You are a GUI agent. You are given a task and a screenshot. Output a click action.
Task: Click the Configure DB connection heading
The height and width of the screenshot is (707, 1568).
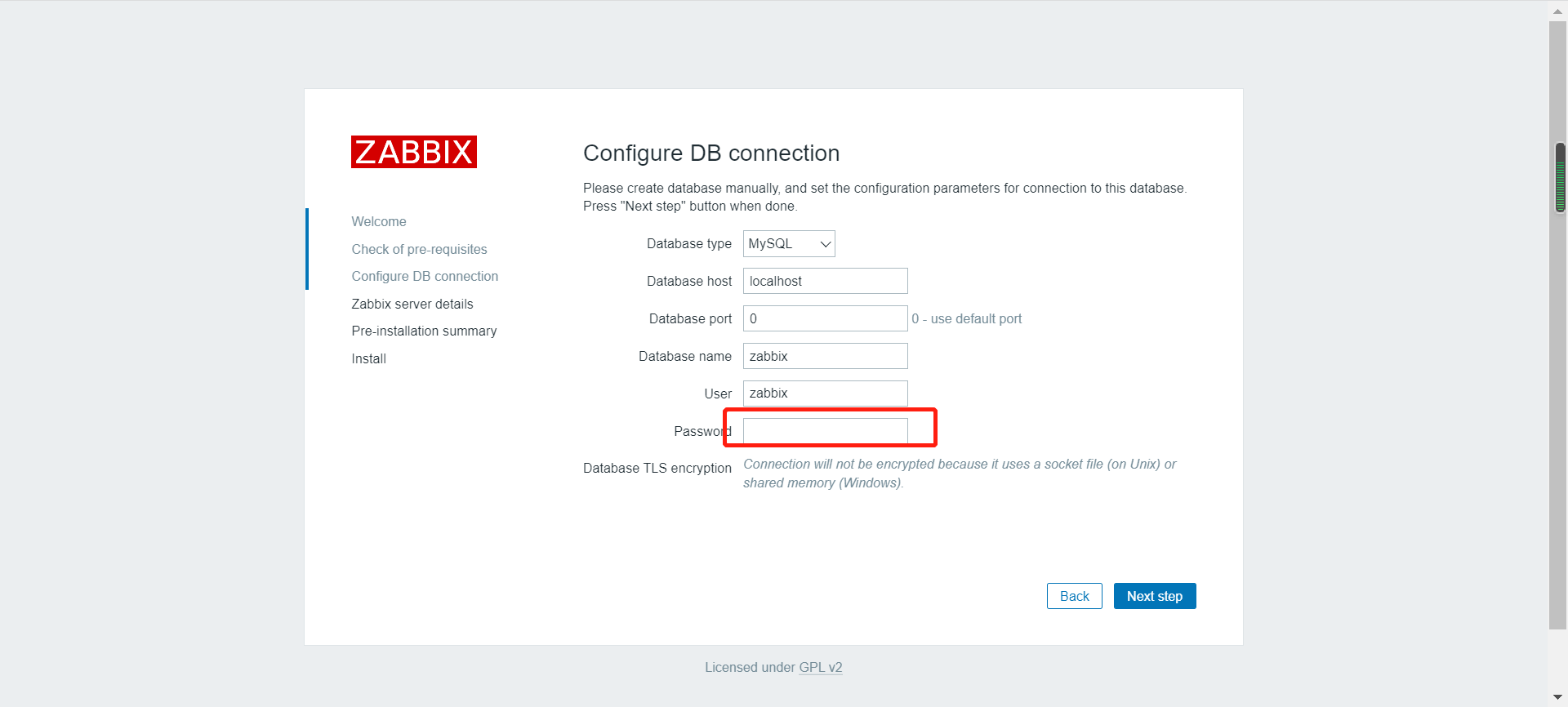pos(711,153)
